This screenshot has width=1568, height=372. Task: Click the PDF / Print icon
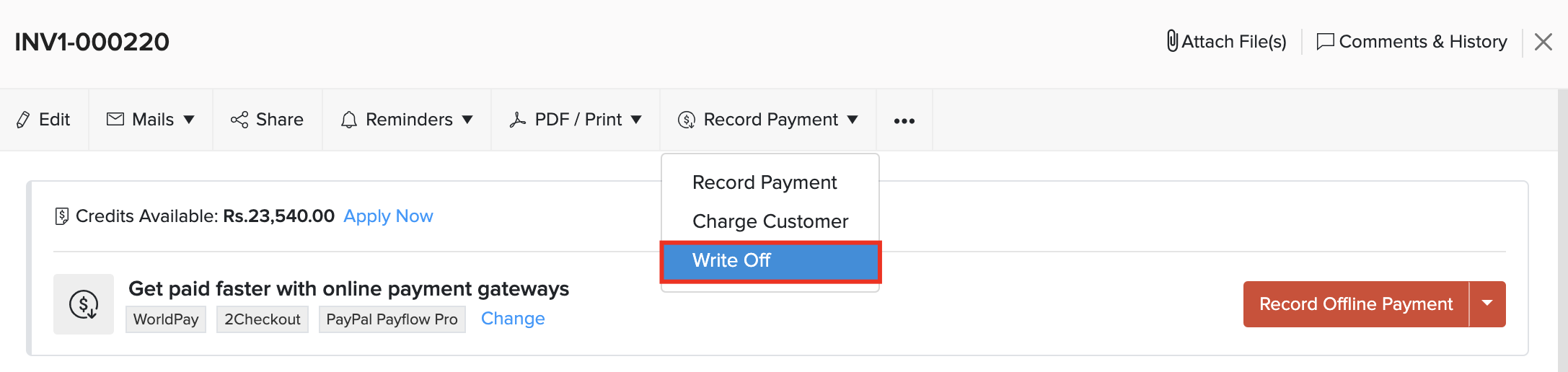click(518, 120)
